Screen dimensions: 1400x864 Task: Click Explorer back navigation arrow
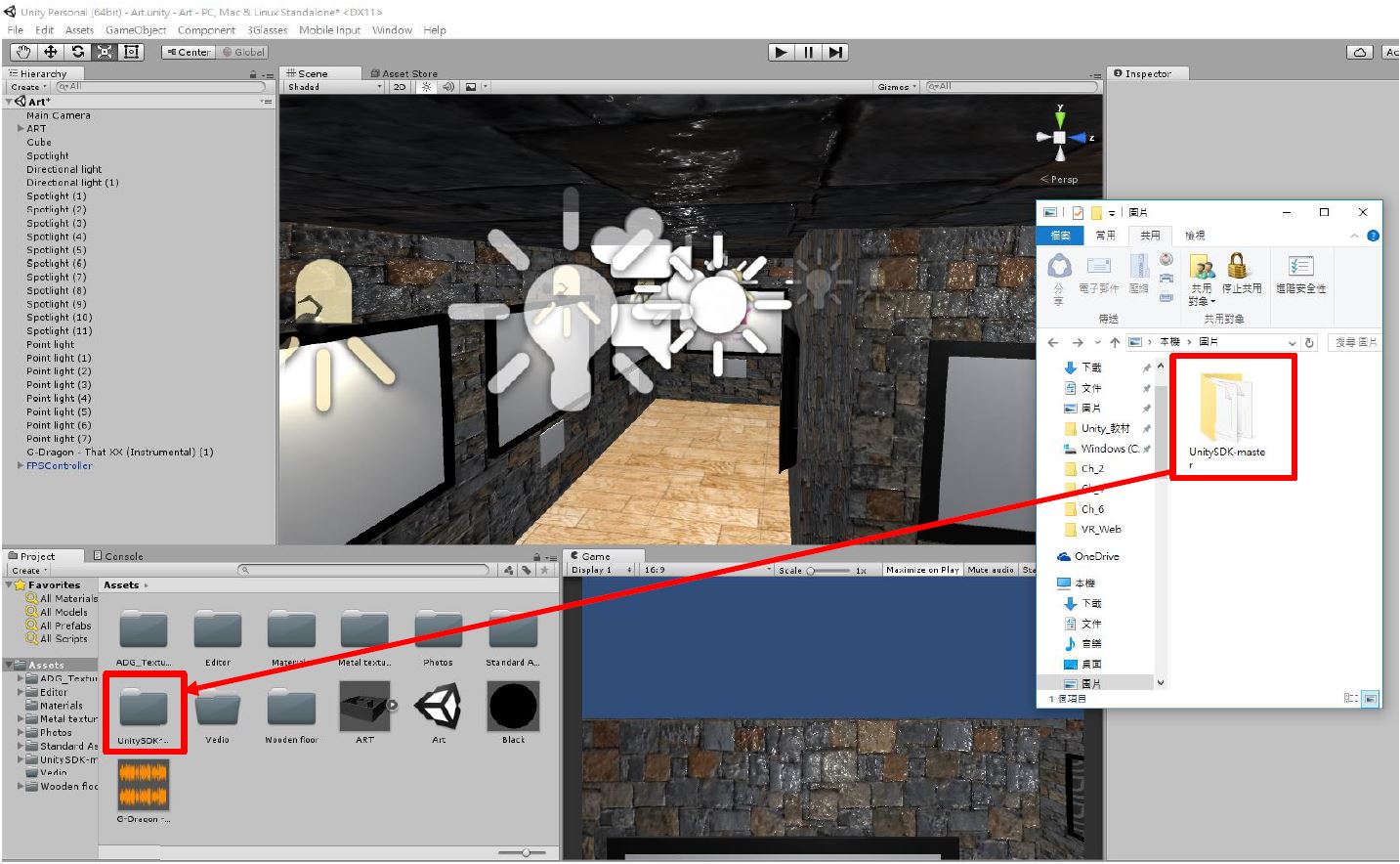point(1053,342)
